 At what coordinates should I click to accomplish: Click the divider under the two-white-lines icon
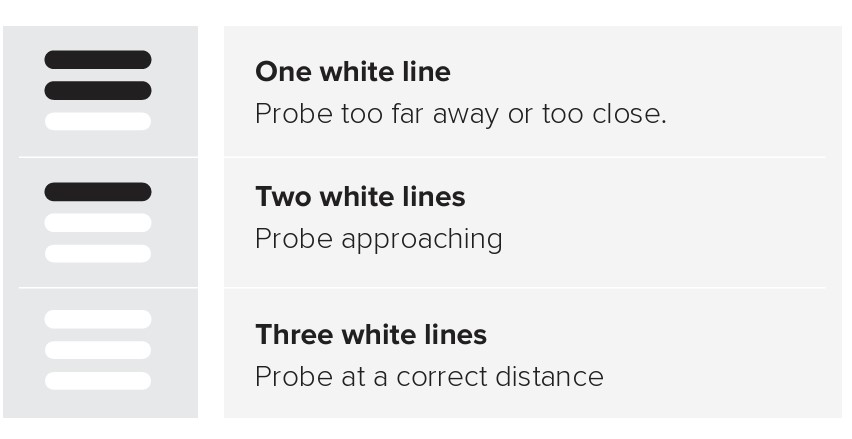coord(108,288)
